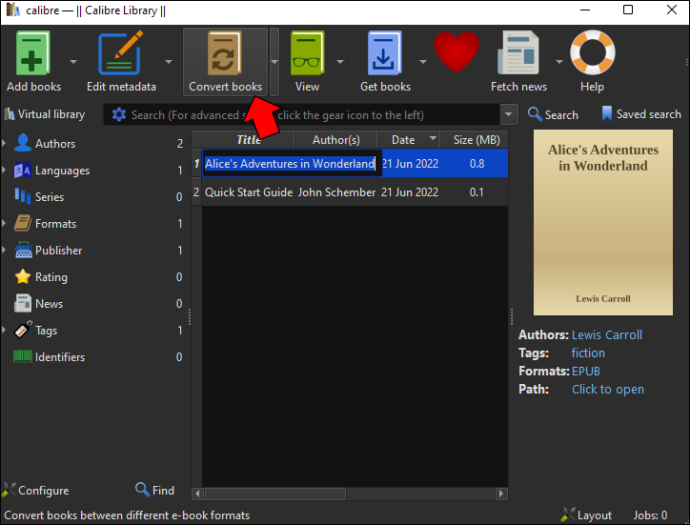Sort by the Size (MB) column header
690x525 pixels.
(x=475, y=140)
